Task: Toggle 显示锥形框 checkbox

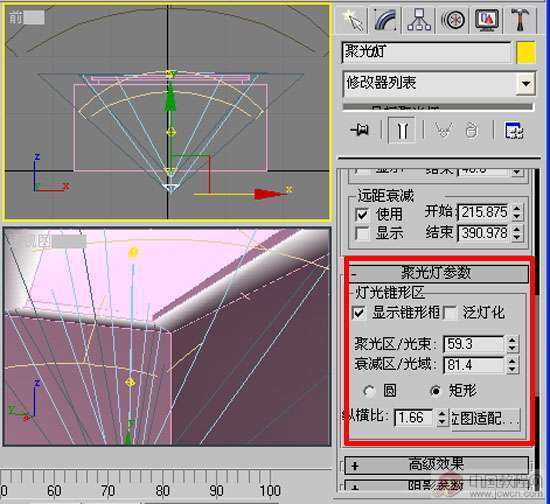Action: 359,313
